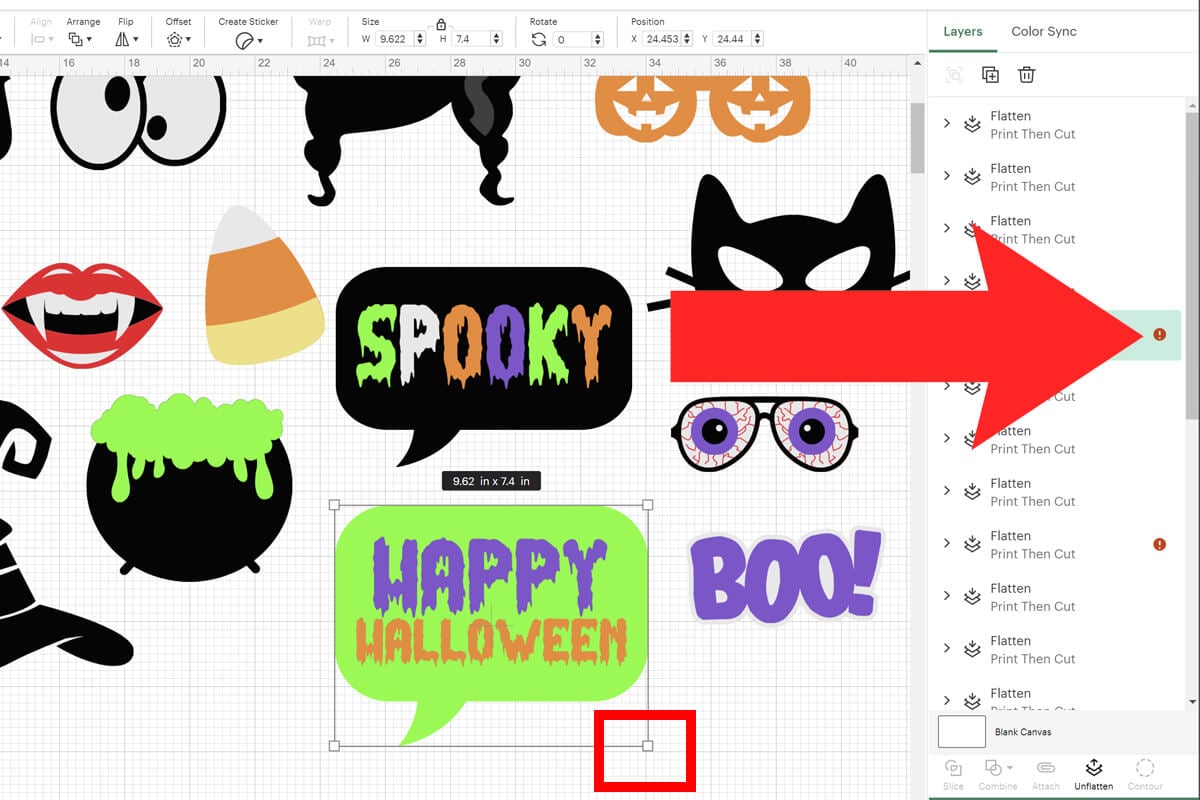Duplicate the selected layer icon

[x=989, y=74]
